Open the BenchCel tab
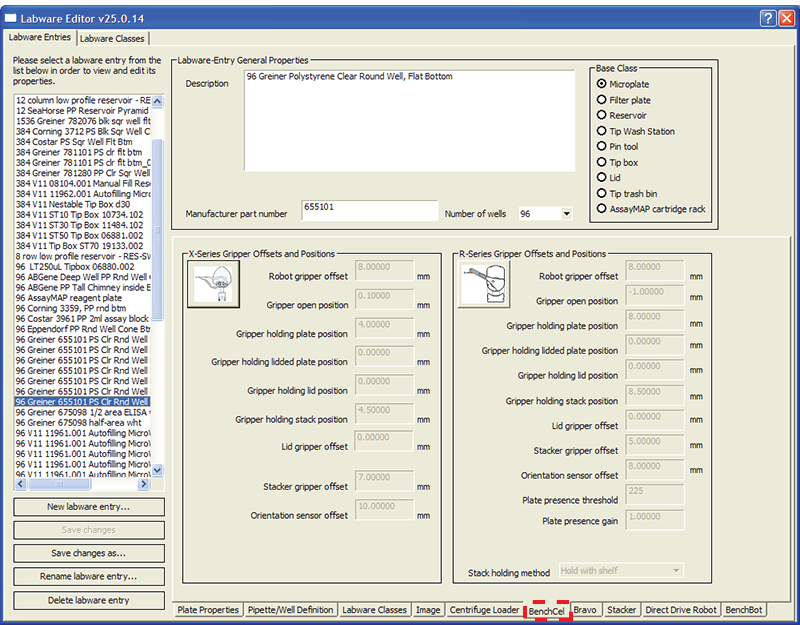Screen dimensions: 800x625 click(x=547, y=610)
